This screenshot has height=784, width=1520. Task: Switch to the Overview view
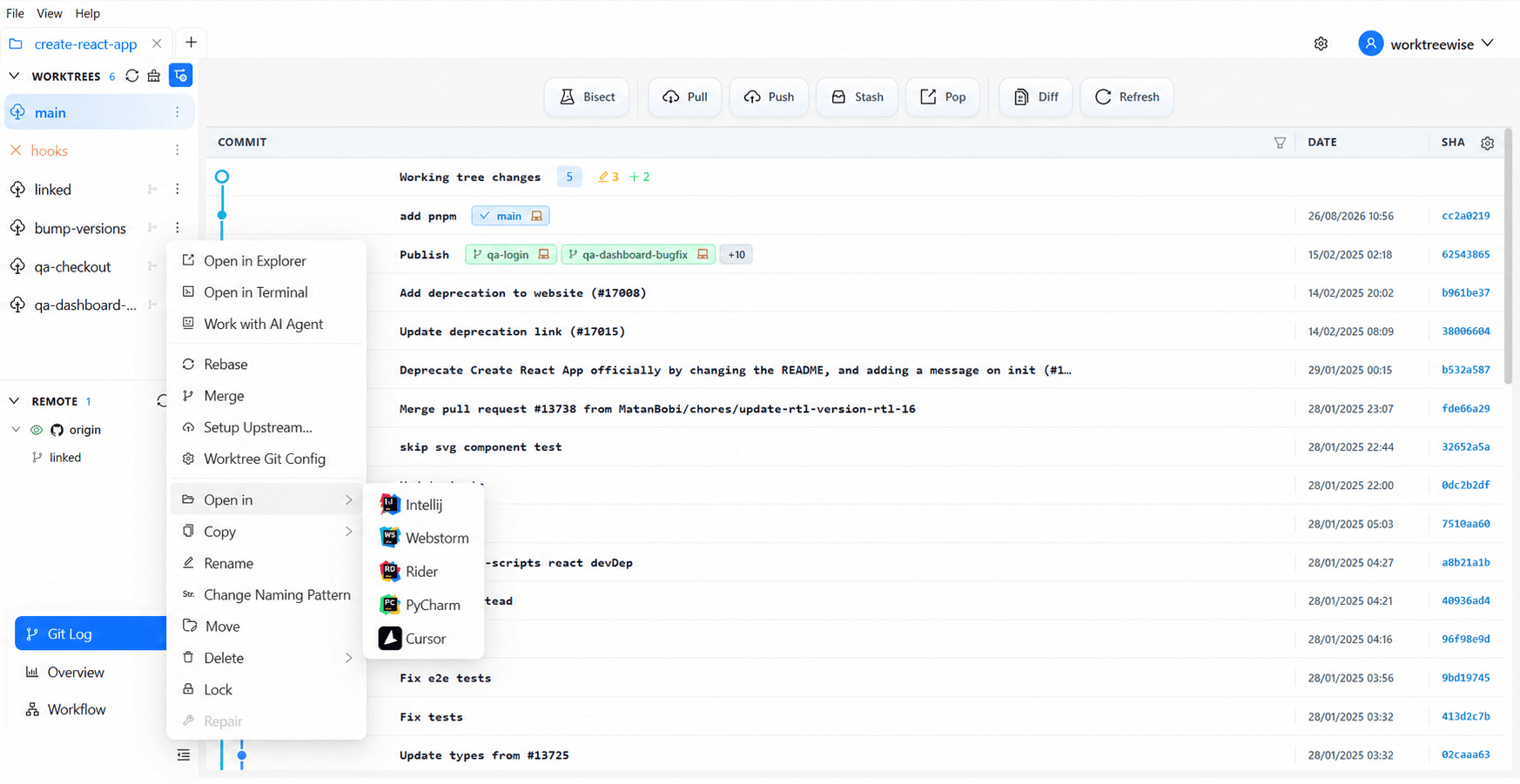click(76, 672)
